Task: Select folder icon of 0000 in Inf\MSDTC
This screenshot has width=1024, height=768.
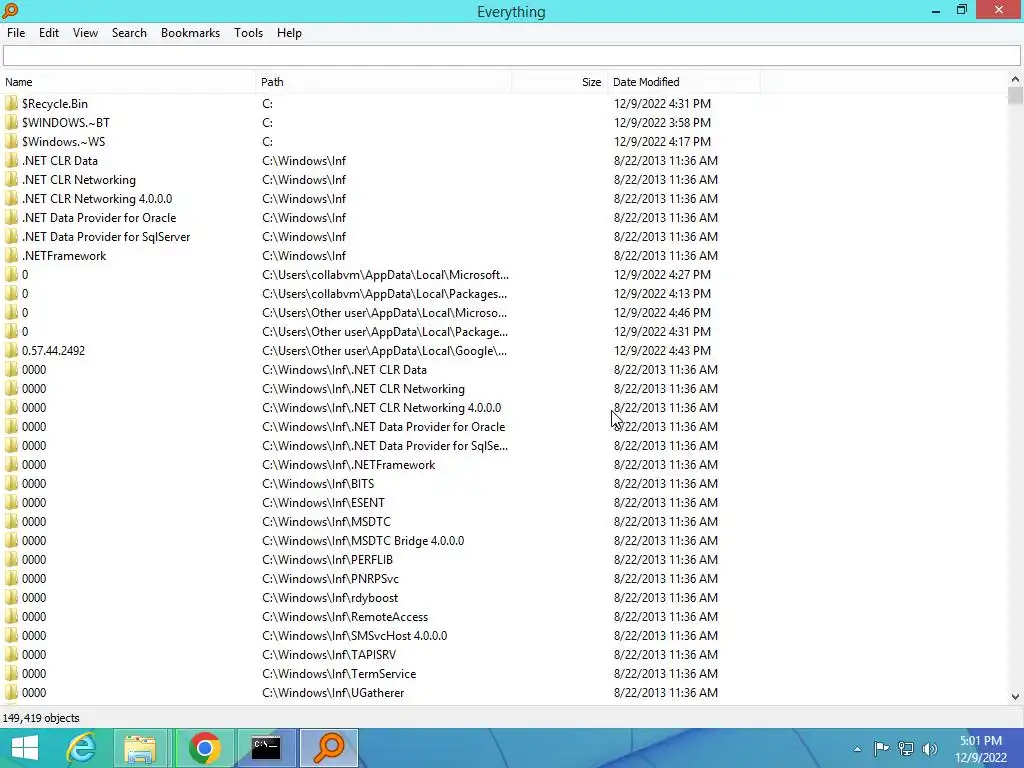Action: [x=11, y=521]
